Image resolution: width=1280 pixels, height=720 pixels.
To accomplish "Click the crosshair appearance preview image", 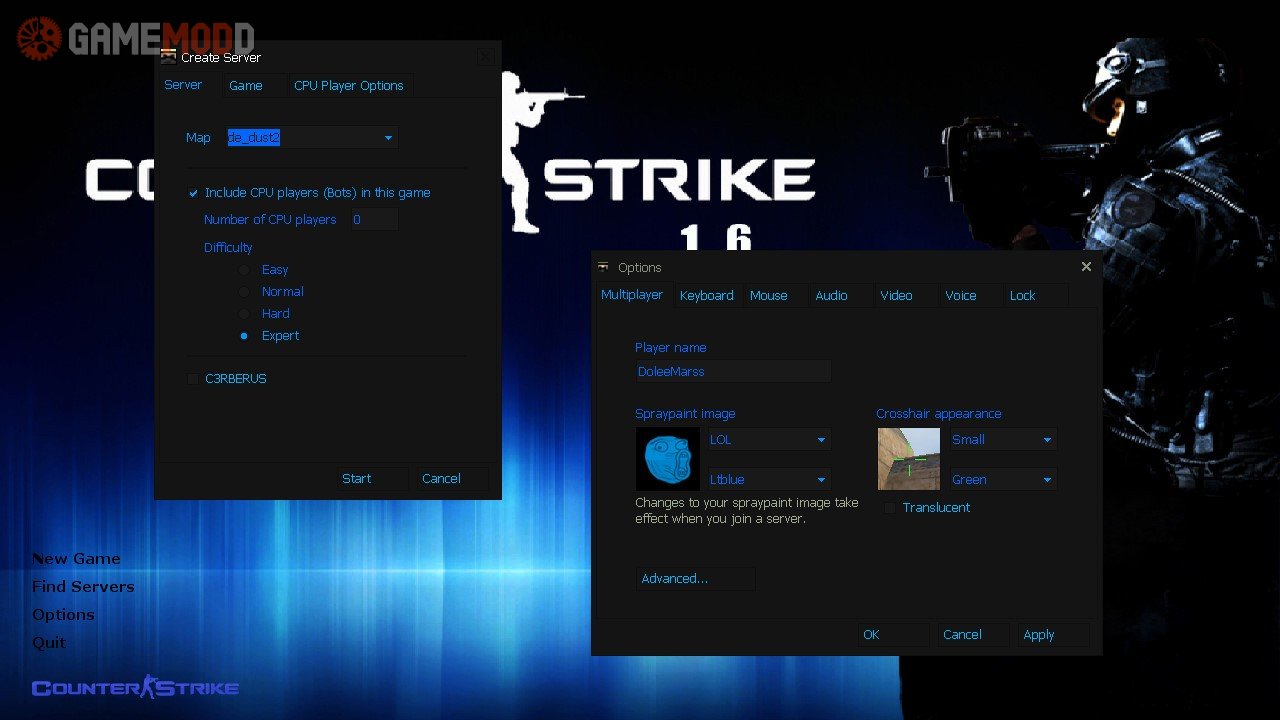I will [x=908, y=459].
